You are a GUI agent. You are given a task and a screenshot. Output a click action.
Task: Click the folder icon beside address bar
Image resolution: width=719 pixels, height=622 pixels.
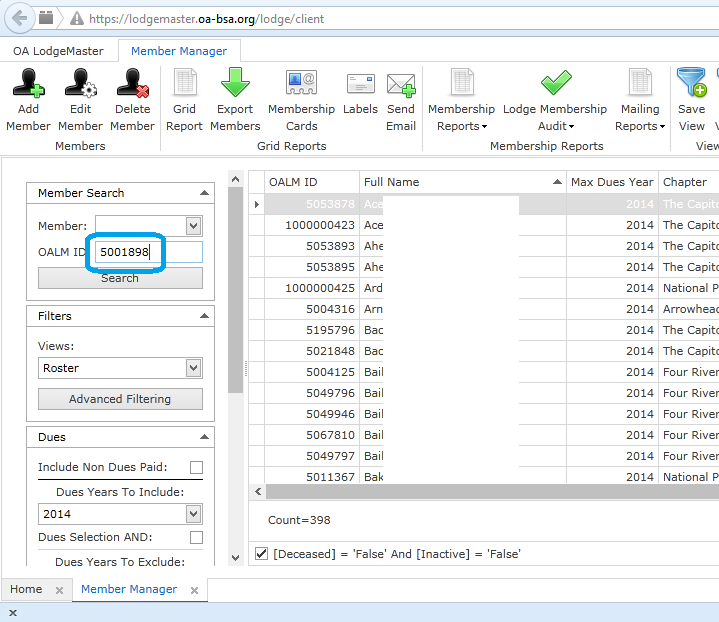tap(46, 18)
